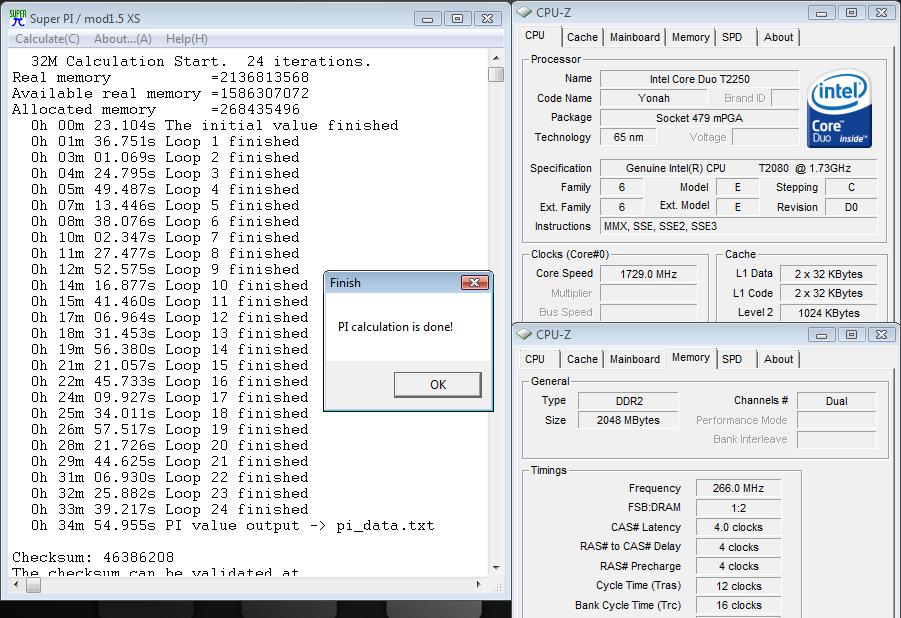Click Cycle Time (Tras) value '12 clocks'
901x618 pixels.
[738, 586]
